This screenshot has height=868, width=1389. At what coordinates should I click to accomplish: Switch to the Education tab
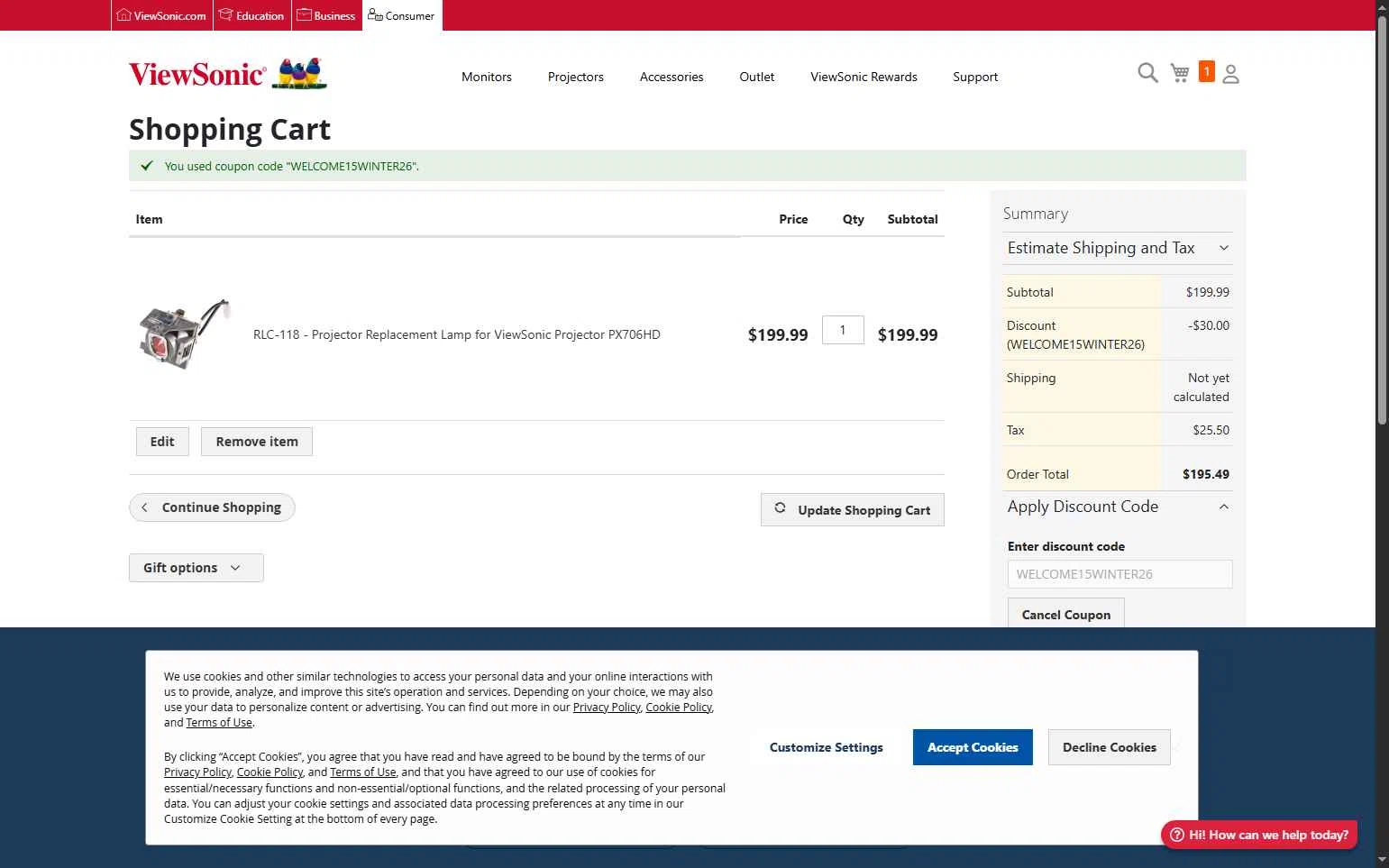click(x=251, y=15)
